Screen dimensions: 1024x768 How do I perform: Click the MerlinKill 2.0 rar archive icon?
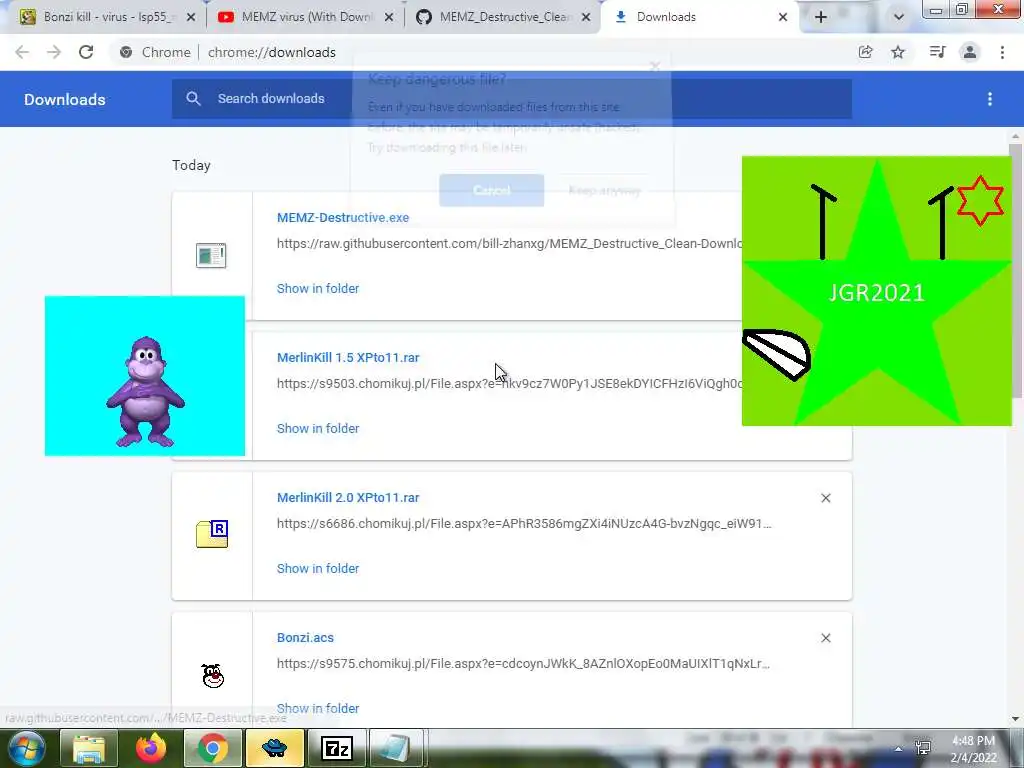click(x=212, y=534)
